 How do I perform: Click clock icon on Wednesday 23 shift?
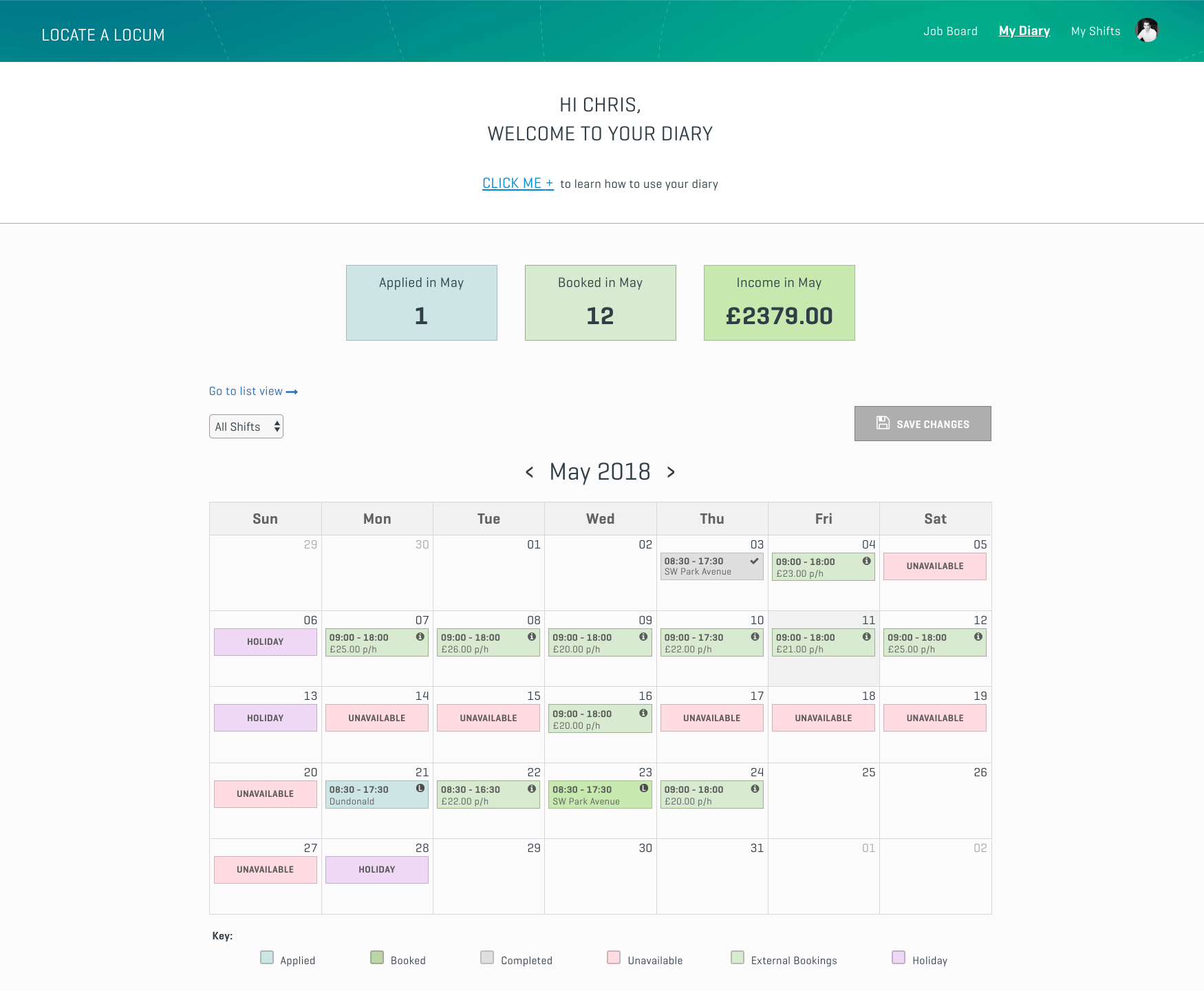(x=643, y=789)
